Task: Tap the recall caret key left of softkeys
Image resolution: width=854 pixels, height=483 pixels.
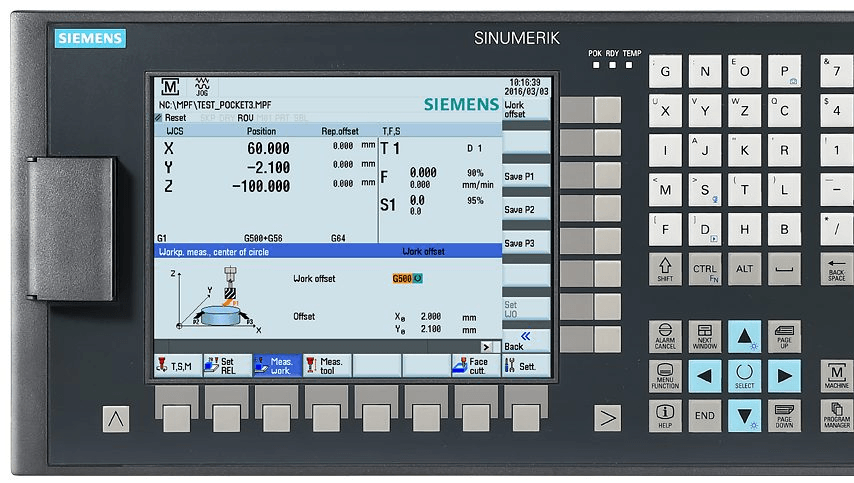Action: (x=116, y=419)
